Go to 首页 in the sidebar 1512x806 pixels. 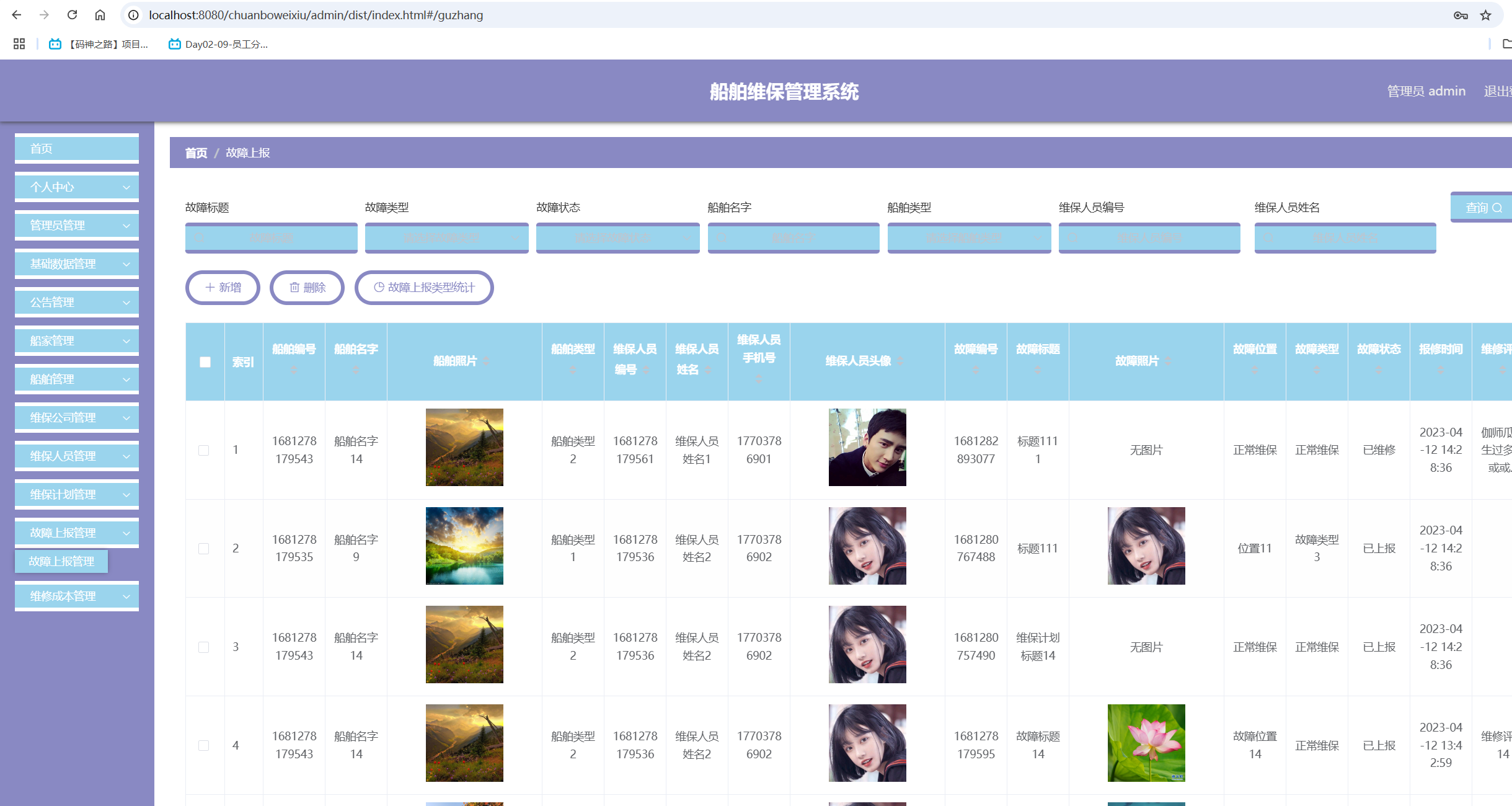tap(77, 149)
